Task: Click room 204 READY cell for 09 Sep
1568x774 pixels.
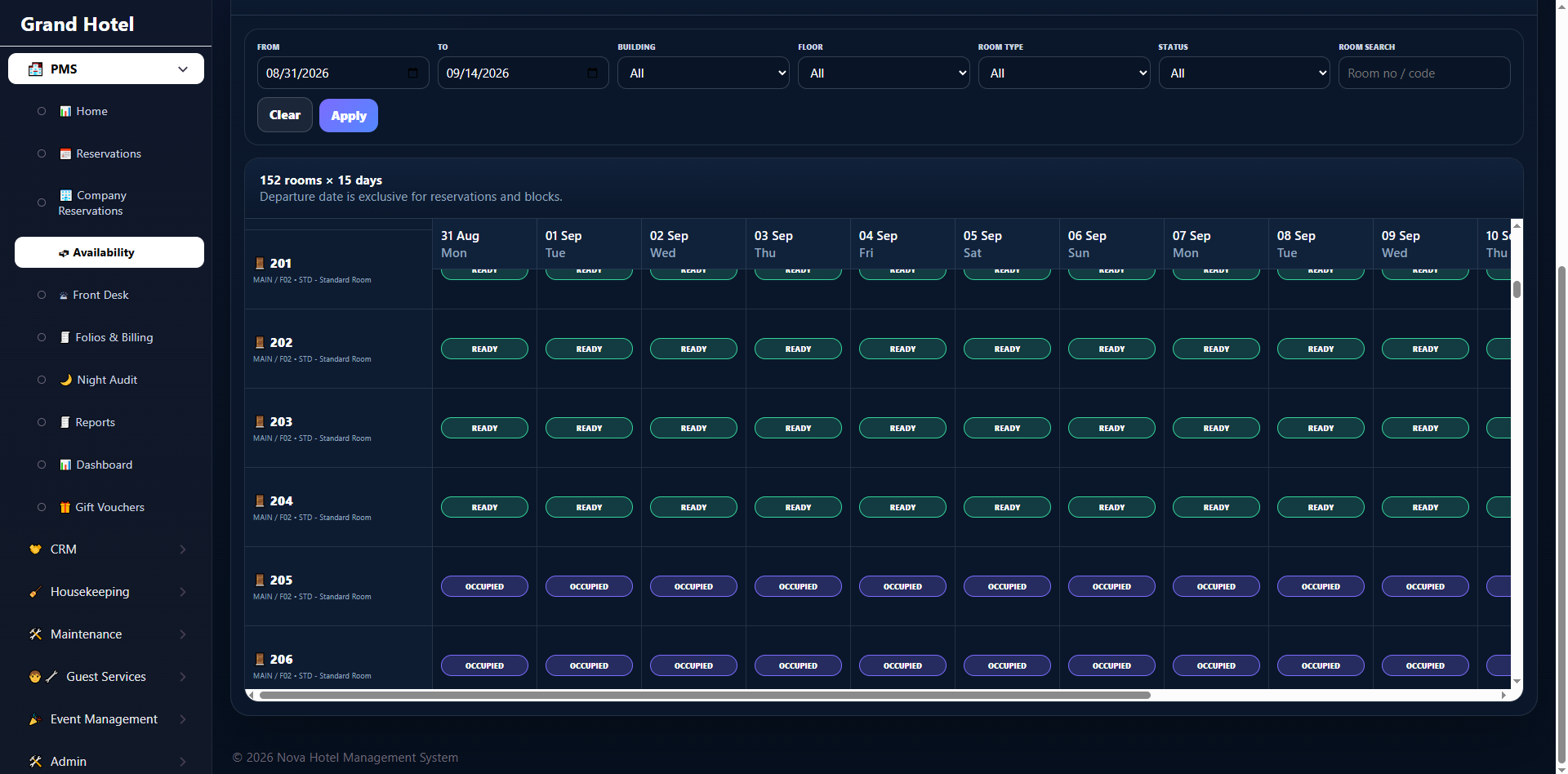Action: (x=1425, y=508)
